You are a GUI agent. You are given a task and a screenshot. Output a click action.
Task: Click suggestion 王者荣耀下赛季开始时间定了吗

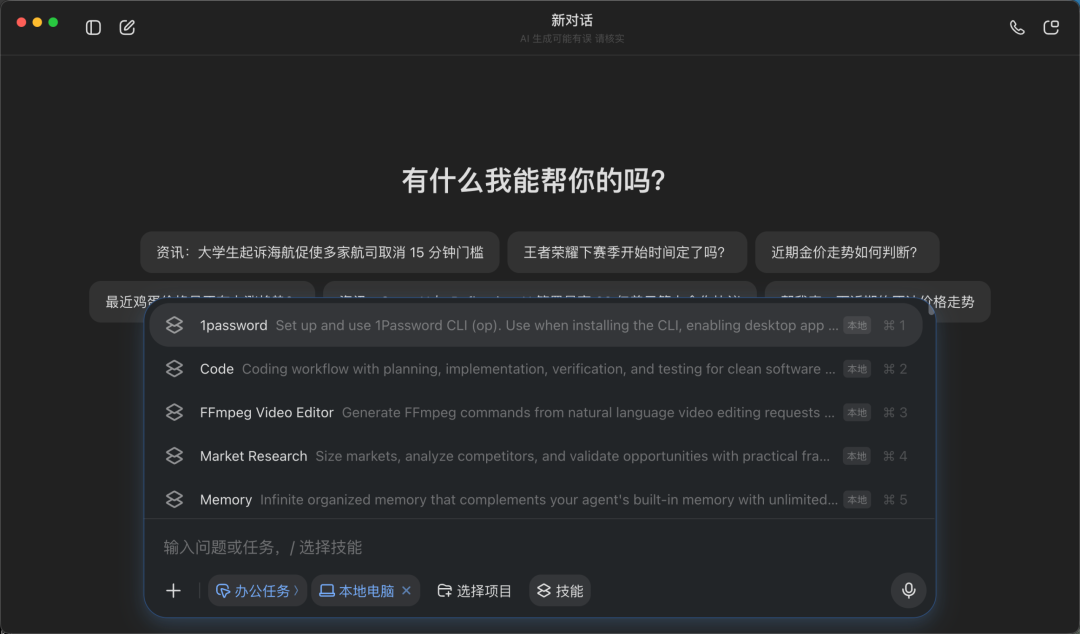tap(627, 252)
